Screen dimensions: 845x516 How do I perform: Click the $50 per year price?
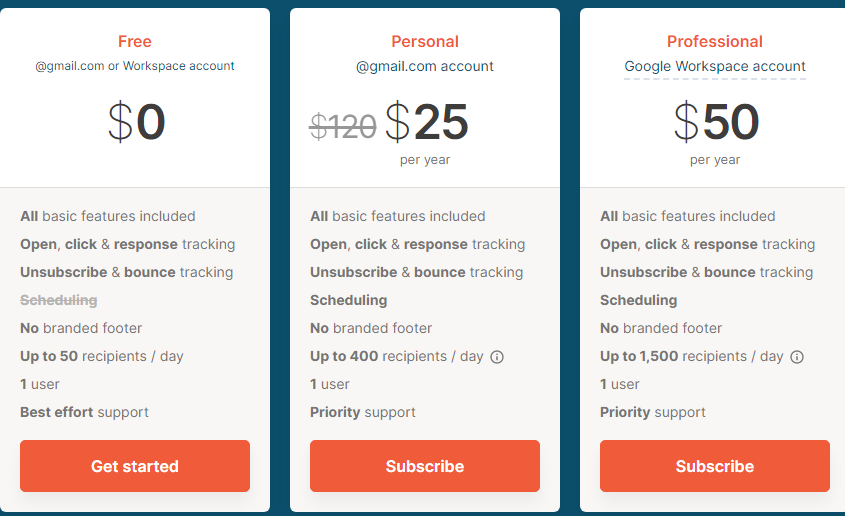[716, 123]
